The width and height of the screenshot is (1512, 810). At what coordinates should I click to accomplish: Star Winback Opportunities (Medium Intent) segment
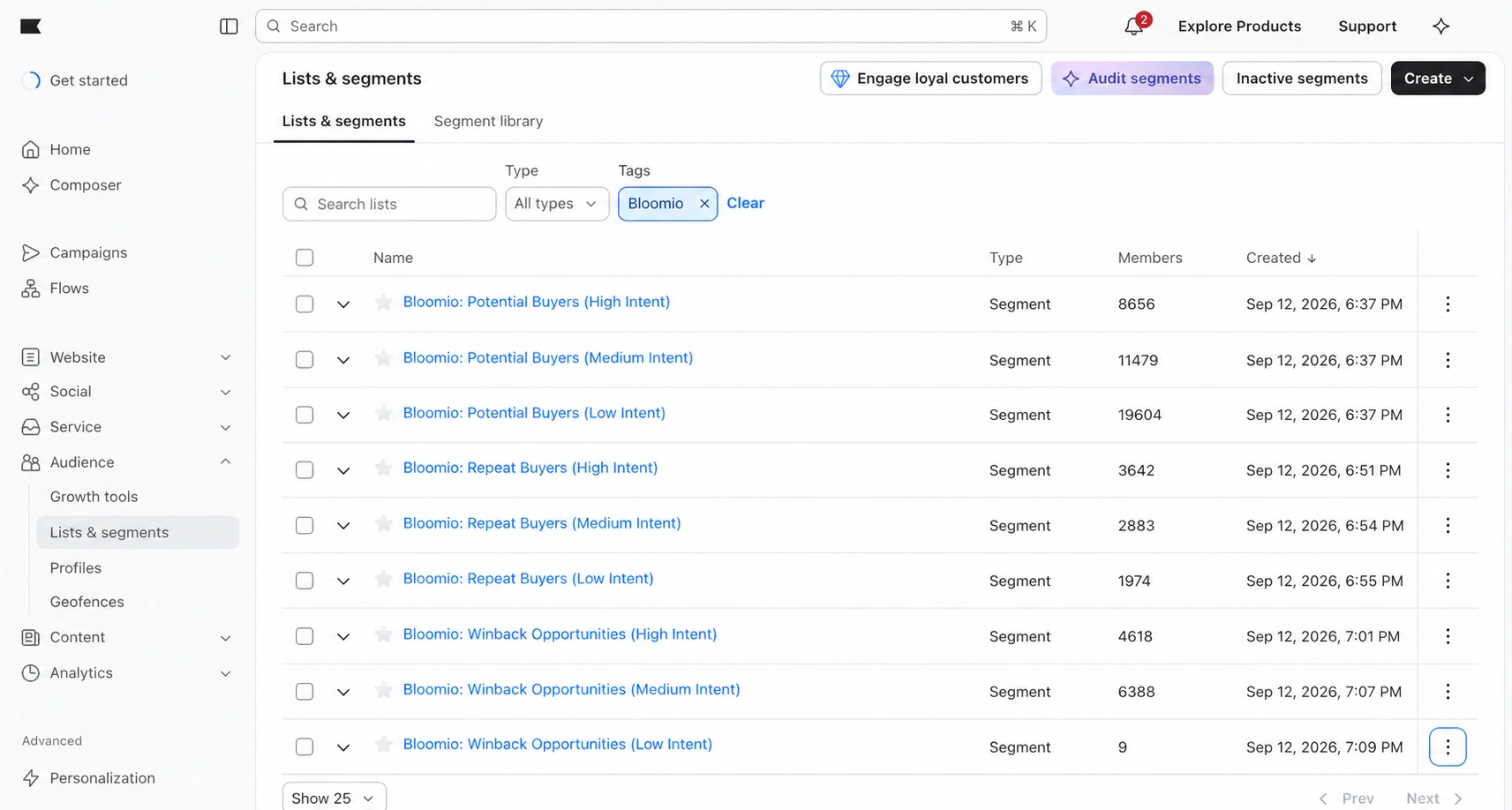coord(383,690)
